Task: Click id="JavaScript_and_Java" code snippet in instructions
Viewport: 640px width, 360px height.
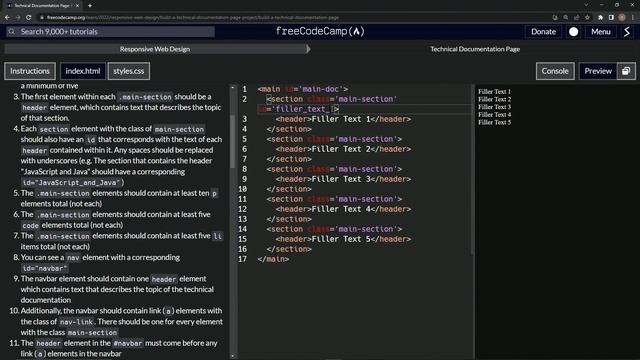Action: pyautogui.click(x=72, y=182)
